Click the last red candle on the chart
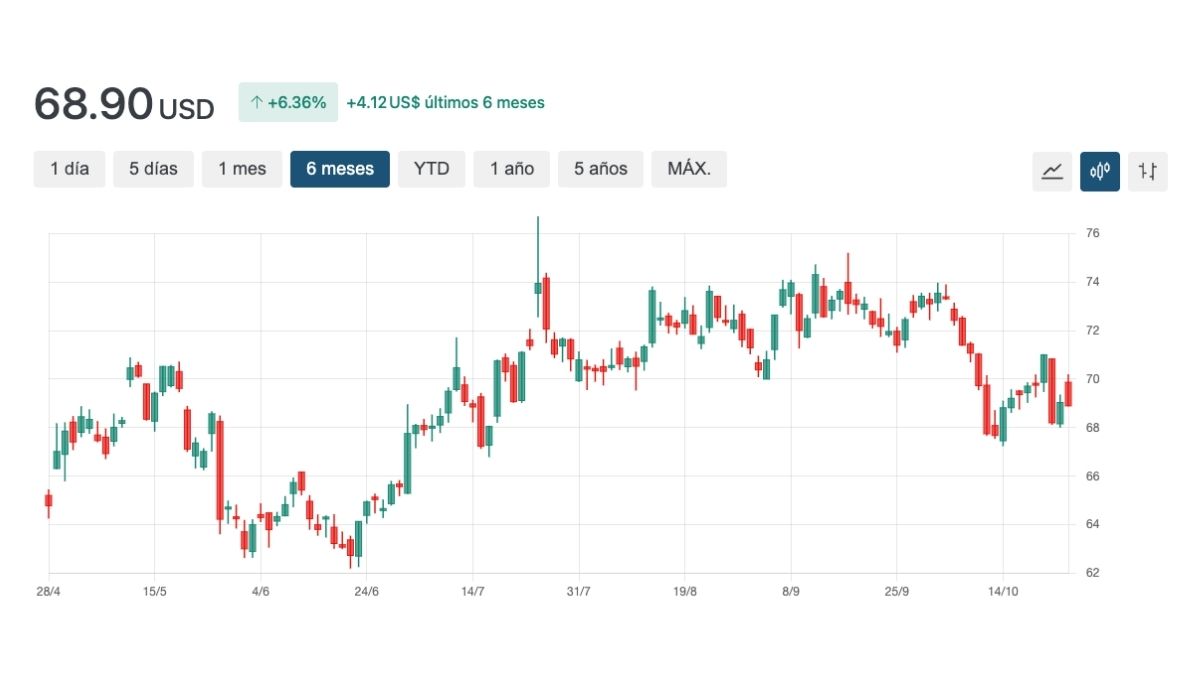This screenshot has height=675, width=1200. [x=1068, y=393]
